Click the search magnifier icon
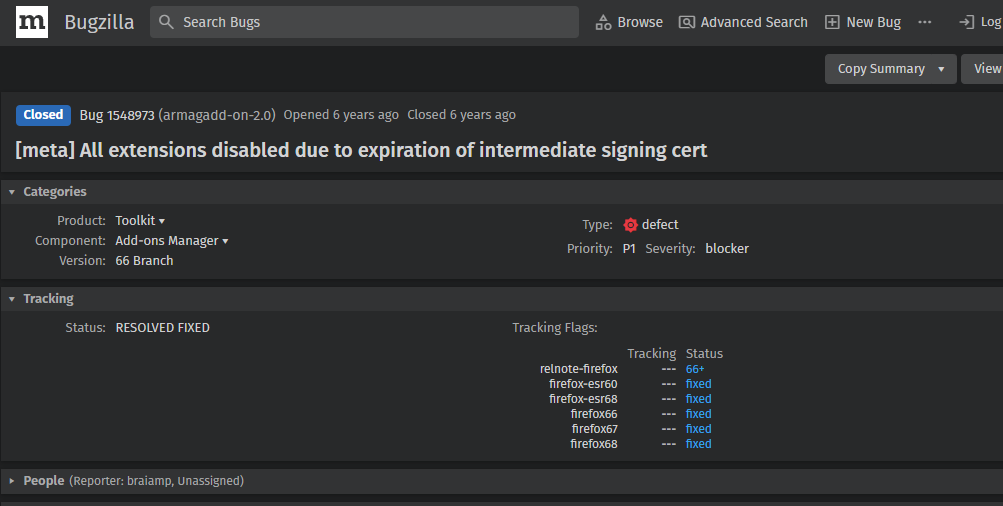 [x=167, y=22]
